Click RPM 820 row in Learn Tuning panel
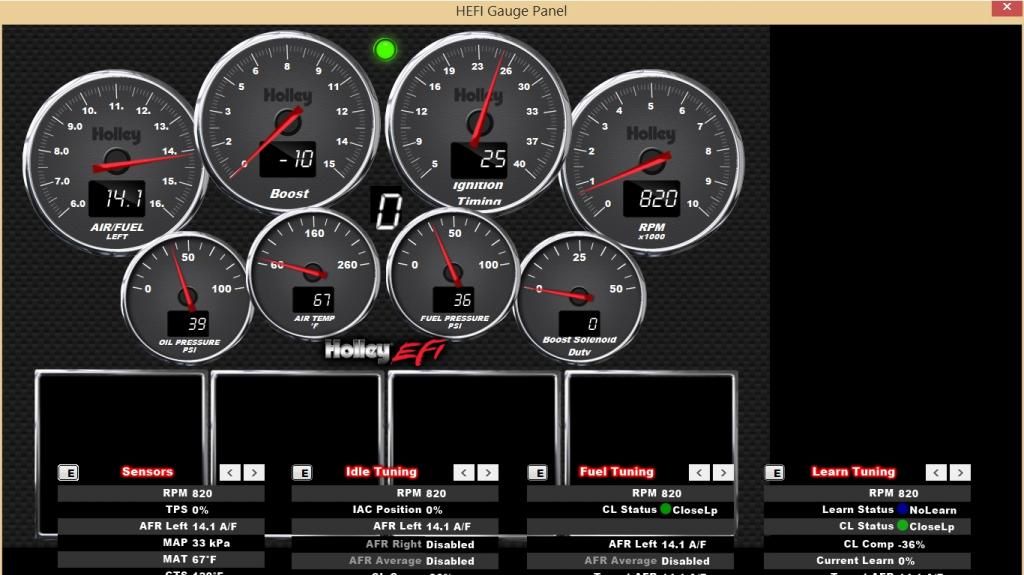Image resolution: width=1024 pixels, height=575 pixels. click(867, 493)
